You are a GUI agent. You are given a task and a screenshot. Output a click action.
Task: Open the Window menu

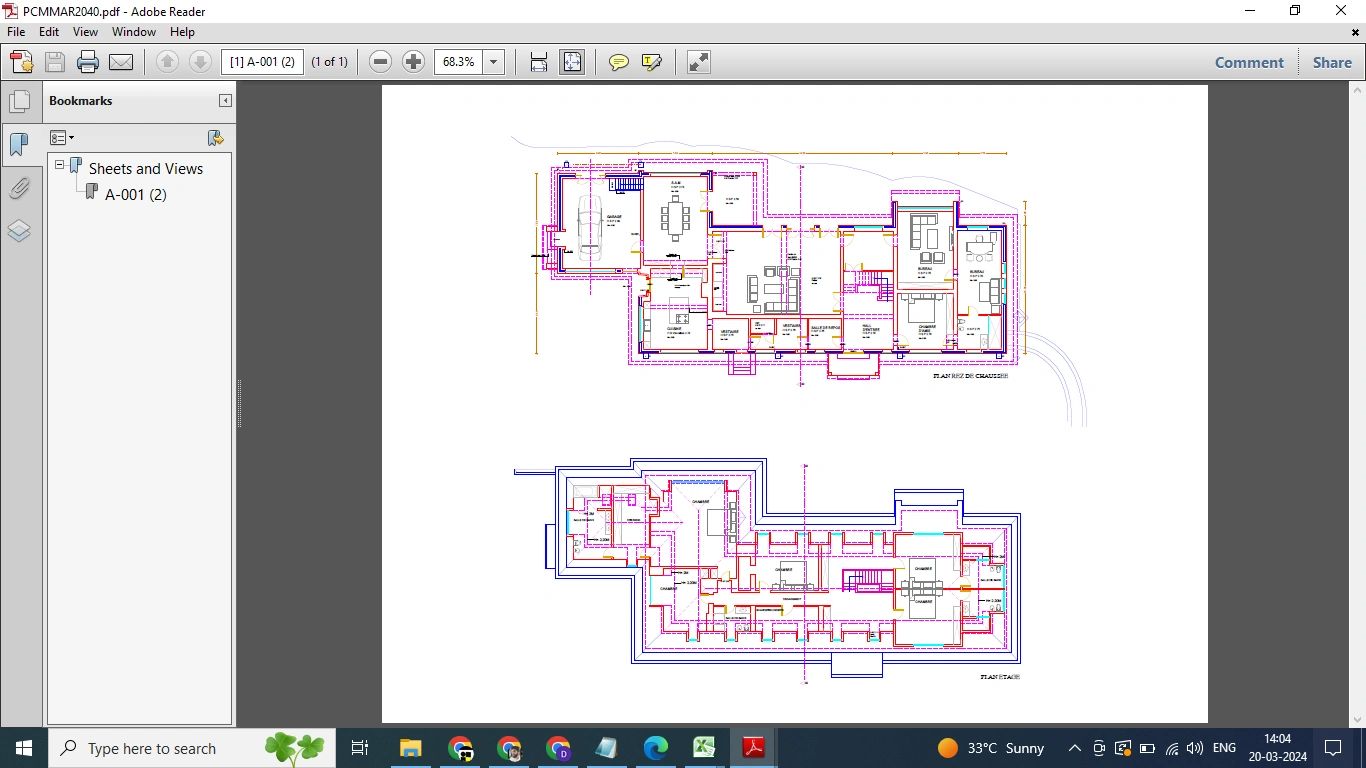tap(133, 32)
